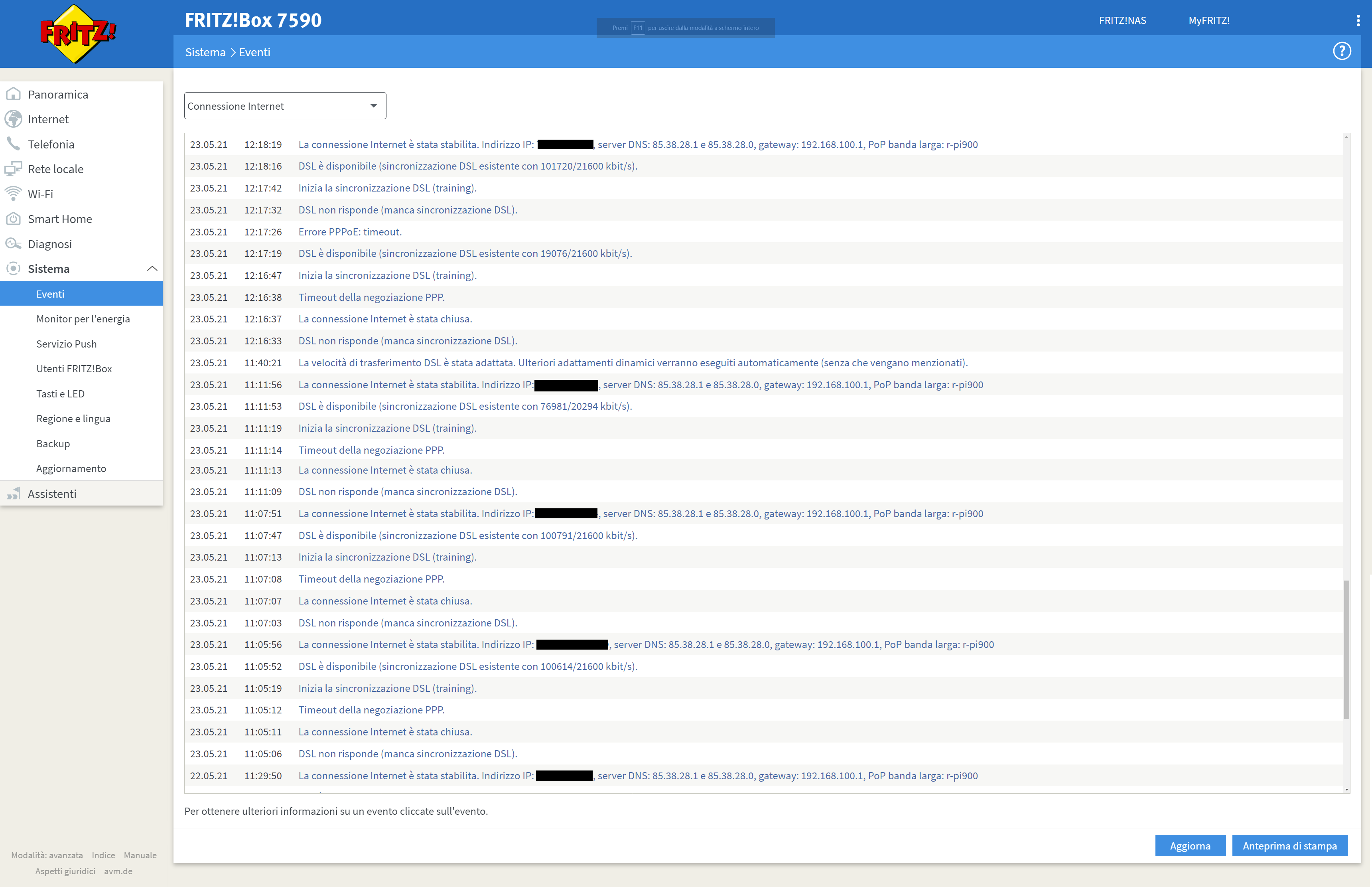Viewport: 1372px width, 887px height.
Task: Open the Connessione Internet filter dropdown
Action: [285, 106]
